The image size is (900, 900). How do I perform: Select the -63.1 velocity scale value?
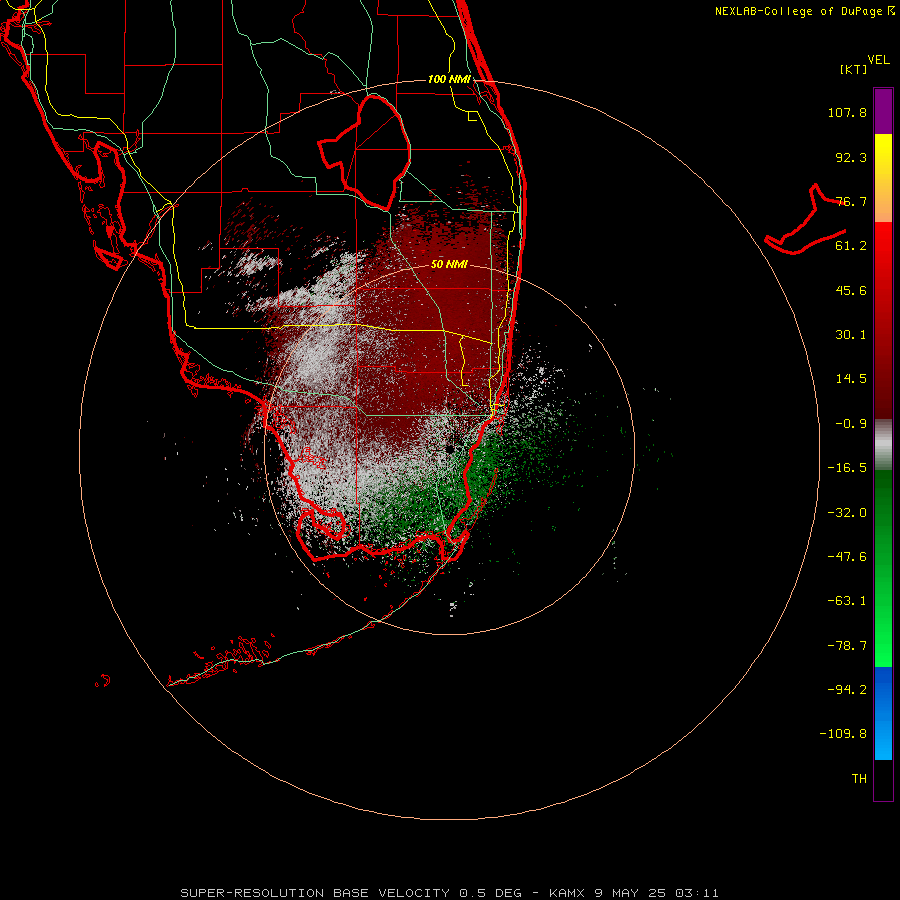[847, 601]
